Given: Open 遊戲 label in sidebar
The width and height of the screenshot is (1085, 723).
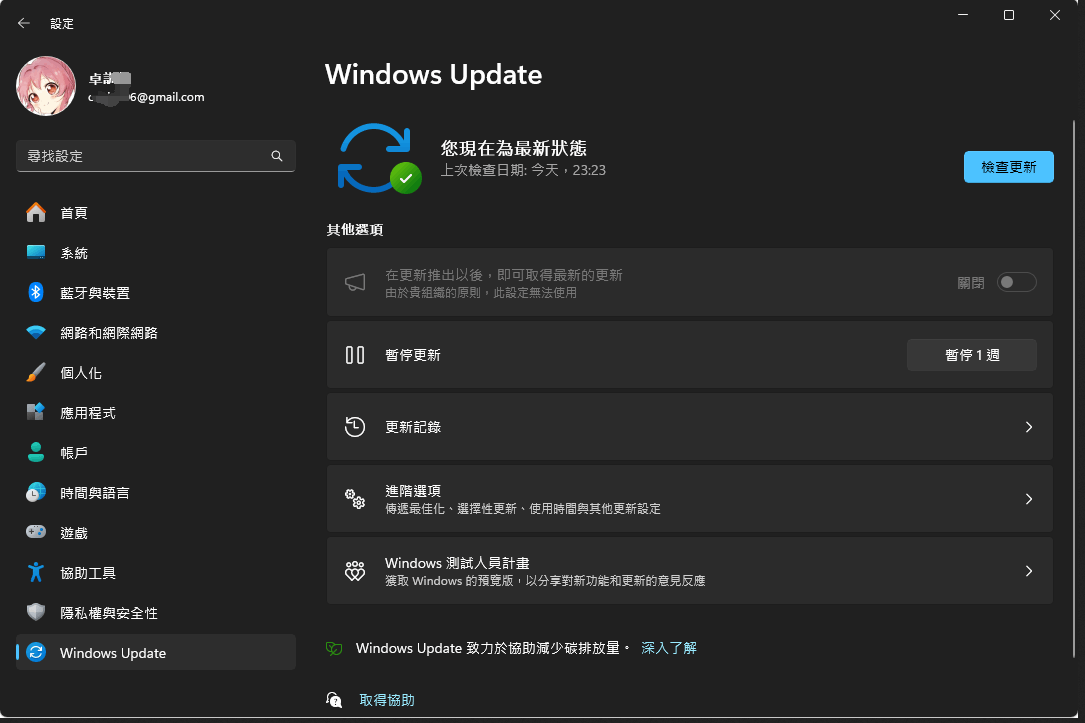Looking at the screenshot, I should 74,533.
